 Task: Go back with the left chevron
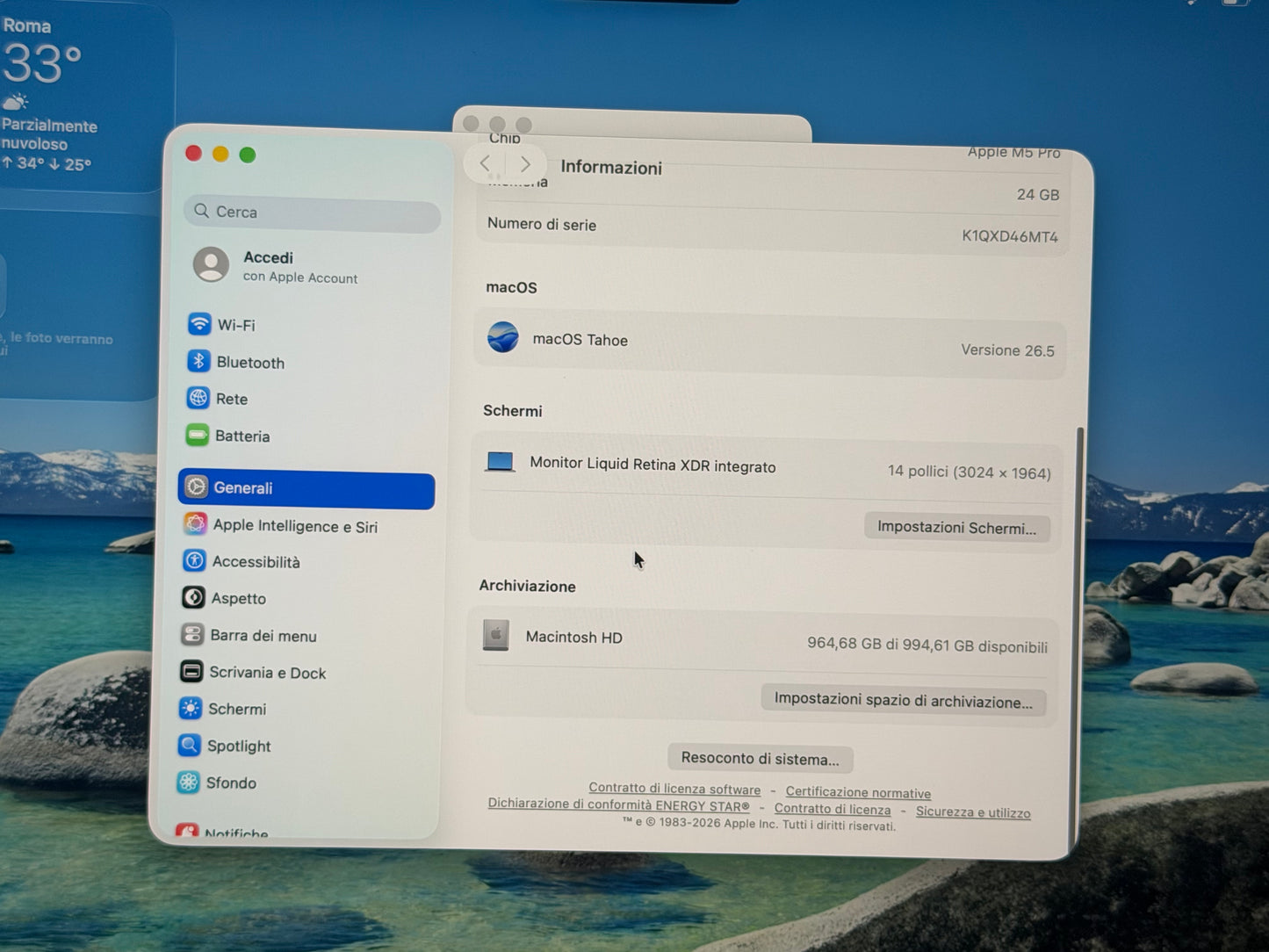pyautogui.click(x=485, y=163)
